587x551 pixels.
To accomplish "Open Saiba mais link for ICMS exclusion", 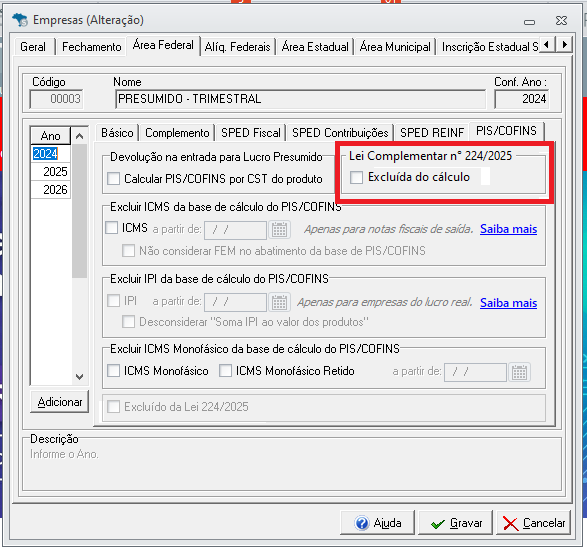I will coord(508,229).
